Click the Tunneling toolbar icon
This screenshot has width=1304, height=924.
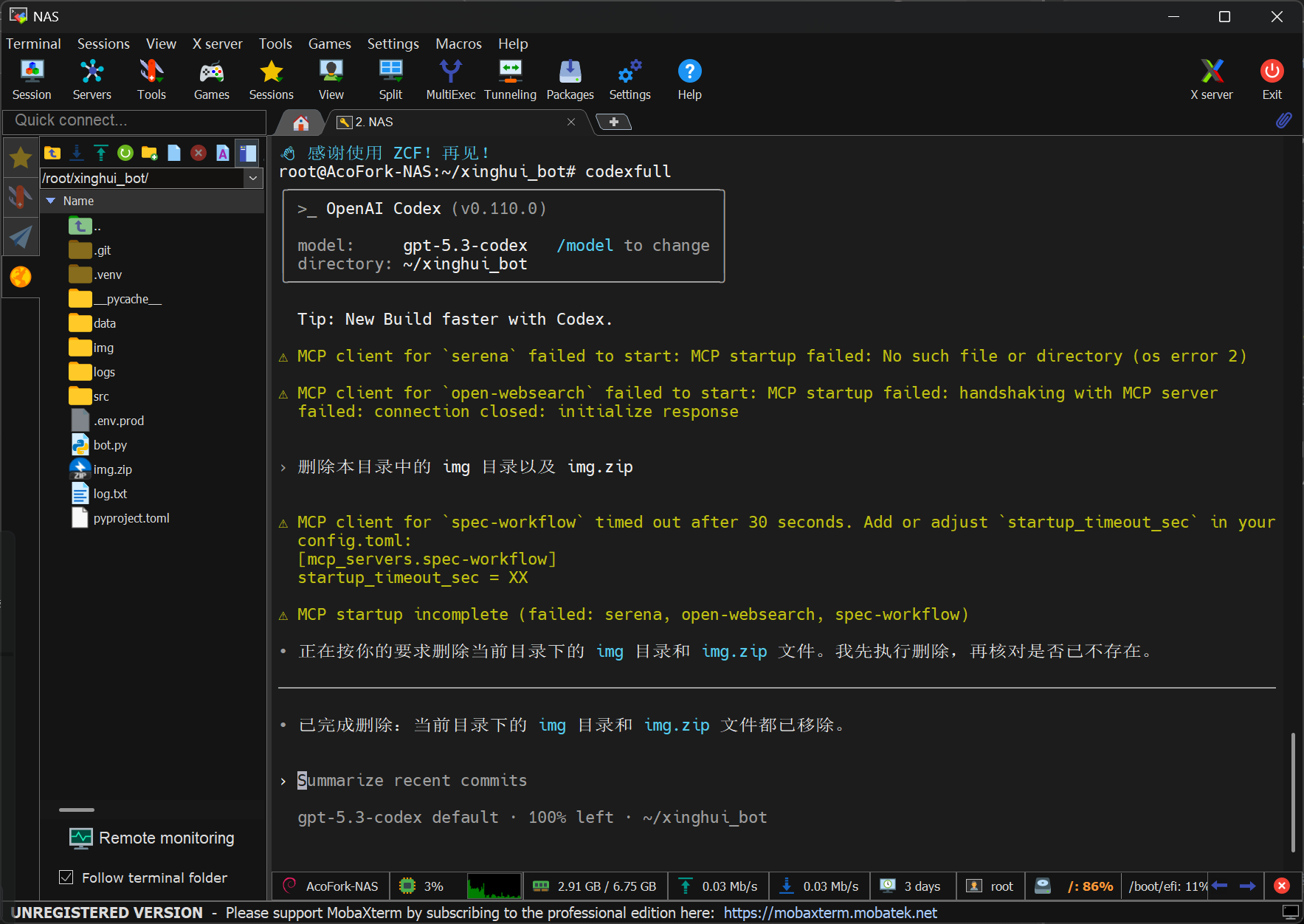510,79
